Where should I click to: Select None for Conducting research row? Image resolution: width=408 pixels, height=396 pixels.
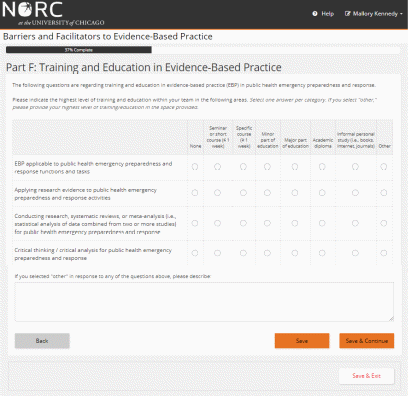pyautogui.click(x=195, y=223)
